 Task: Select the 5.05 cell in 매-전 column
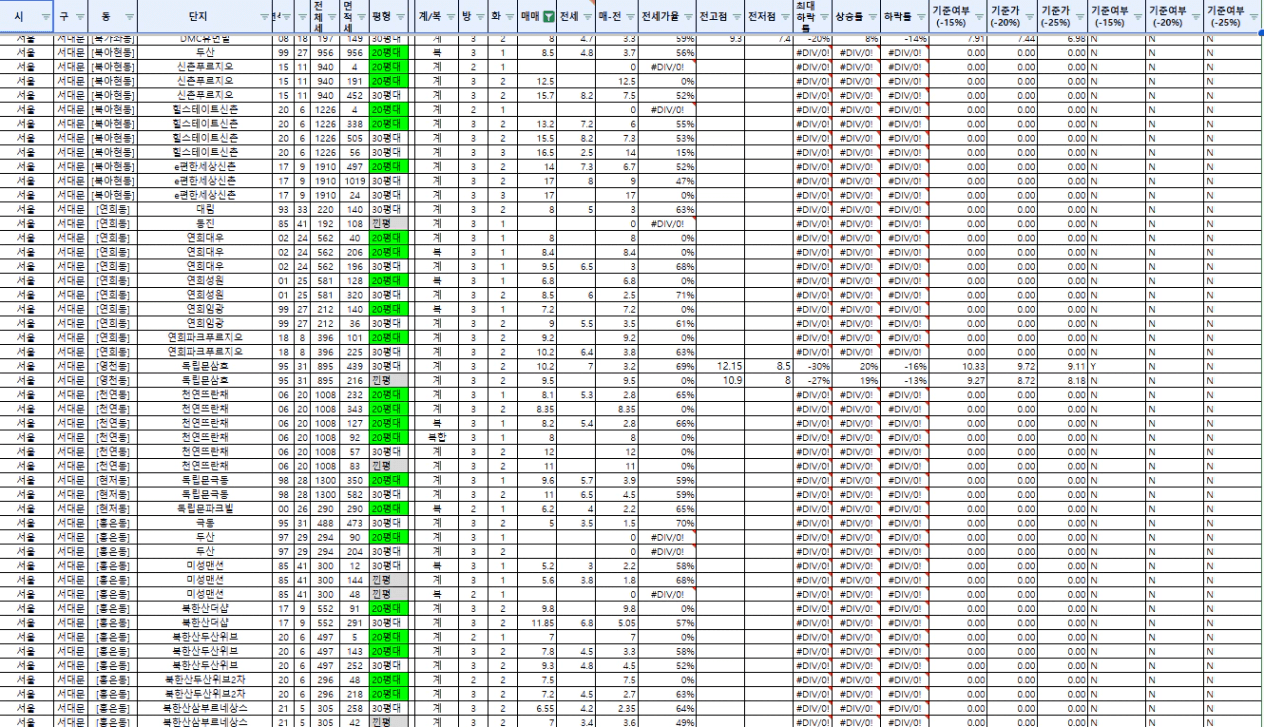point(616,621)
